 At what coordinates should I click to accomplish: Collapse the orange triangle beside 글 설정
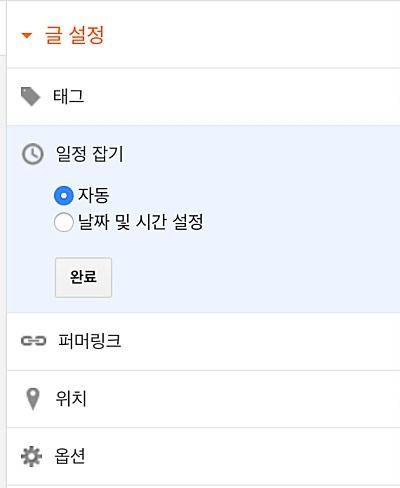point(27,35)
